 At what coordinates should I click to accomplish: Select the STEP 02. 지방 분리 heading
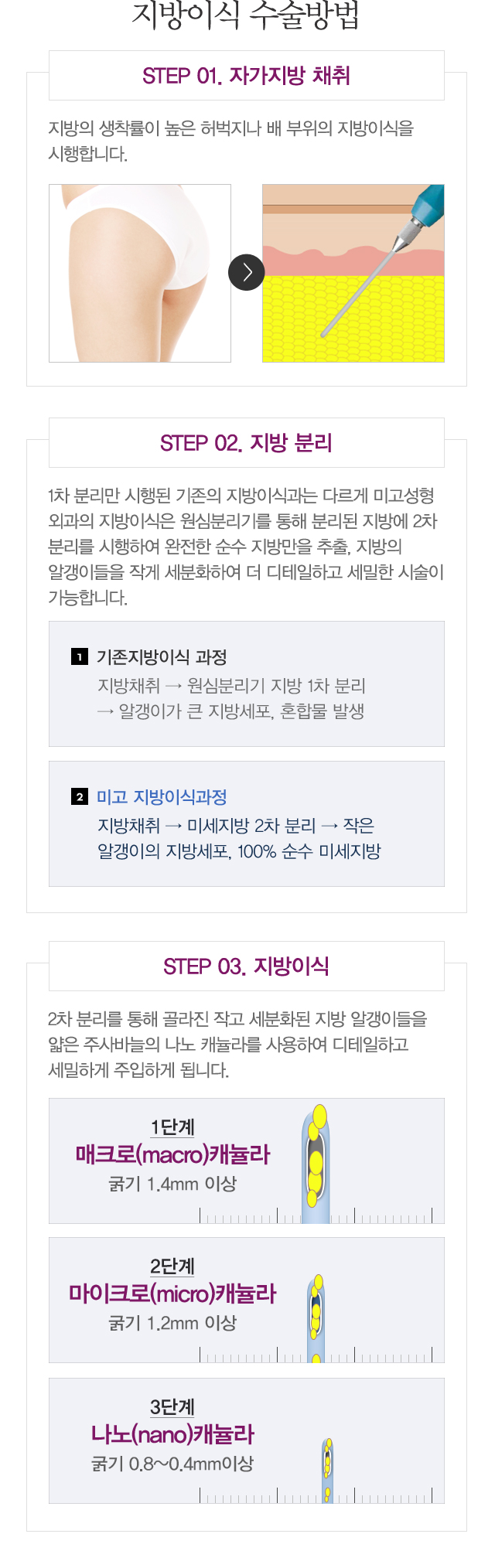[247, 443]
